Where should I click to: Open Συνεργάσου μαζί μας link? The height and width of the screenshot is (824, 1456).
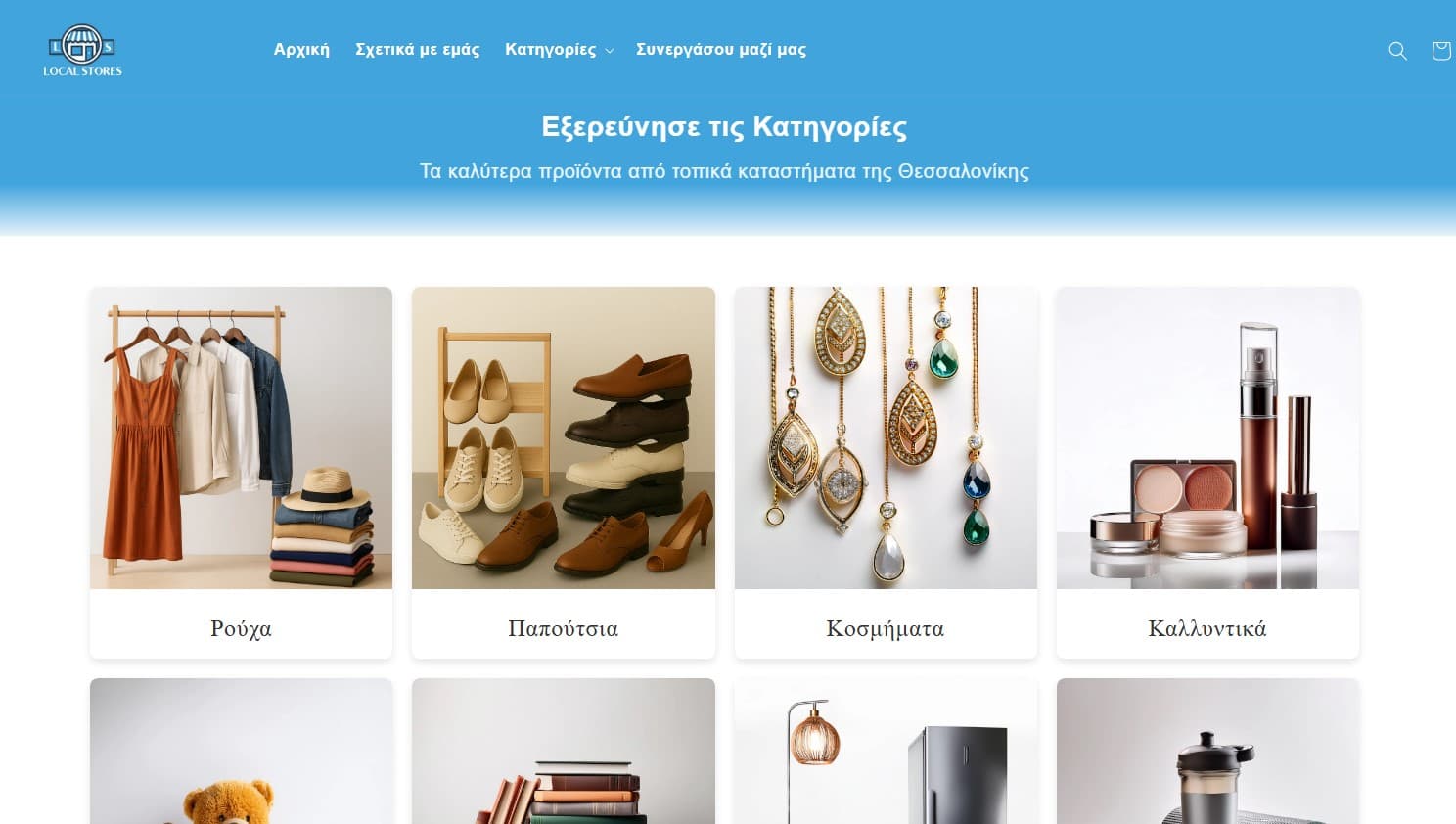click(721, 49)
